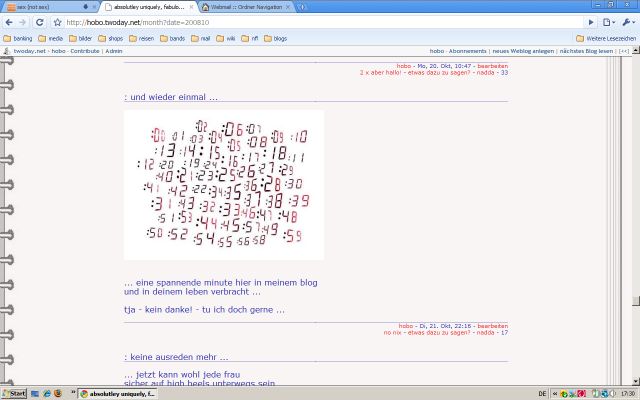This screenshot has width=640, height=400.
Task: Click the browser back arrow button
Action: (8, 22)
